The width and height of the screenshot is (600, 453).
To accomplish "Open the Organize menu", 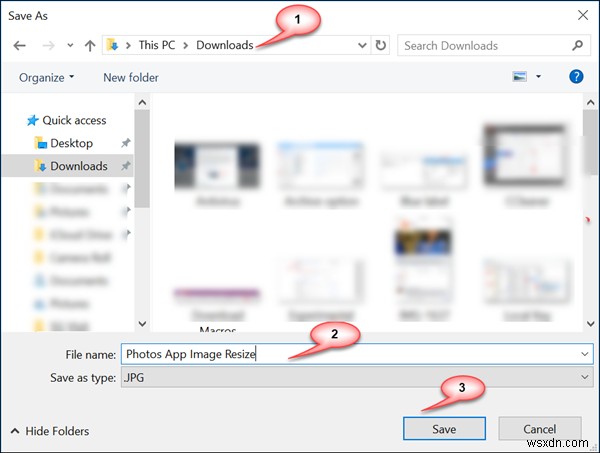I will 46,78.
